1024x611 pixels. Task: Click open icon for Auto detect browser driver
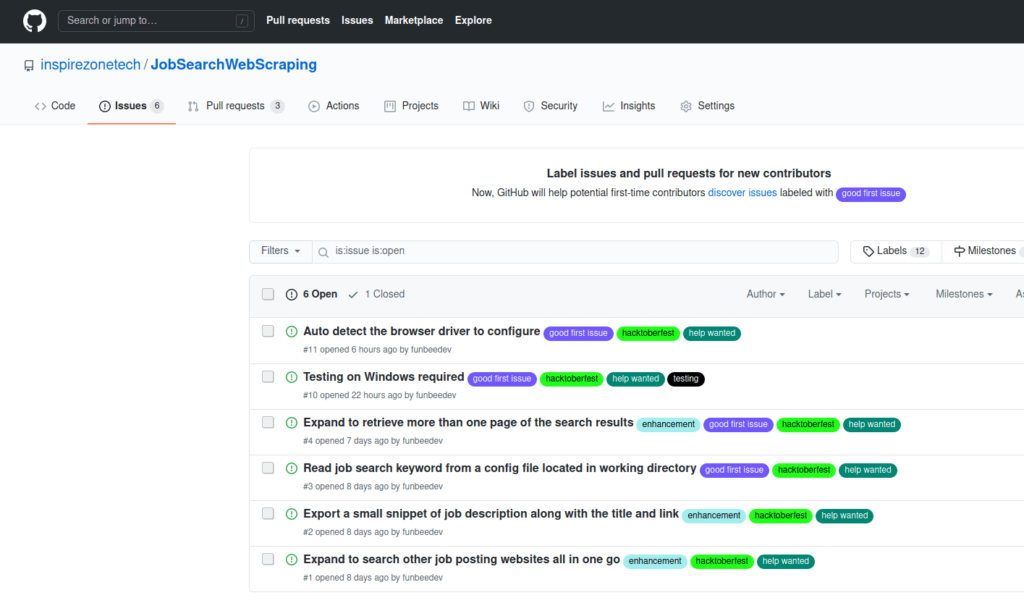(291, 332)
